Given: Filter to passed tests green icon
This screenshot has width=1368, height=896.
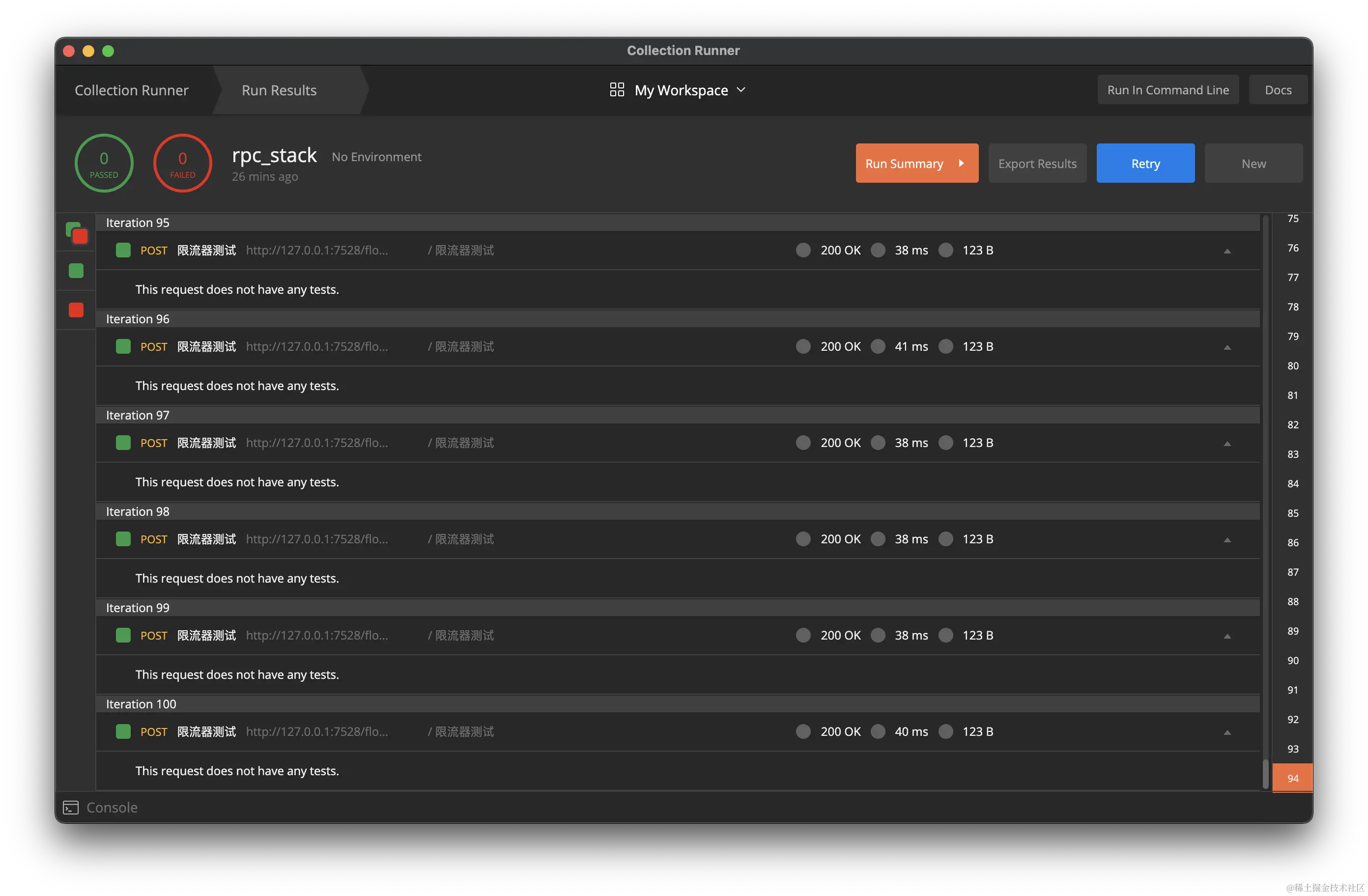Looking at the screenshot, I should click(76, 271).
